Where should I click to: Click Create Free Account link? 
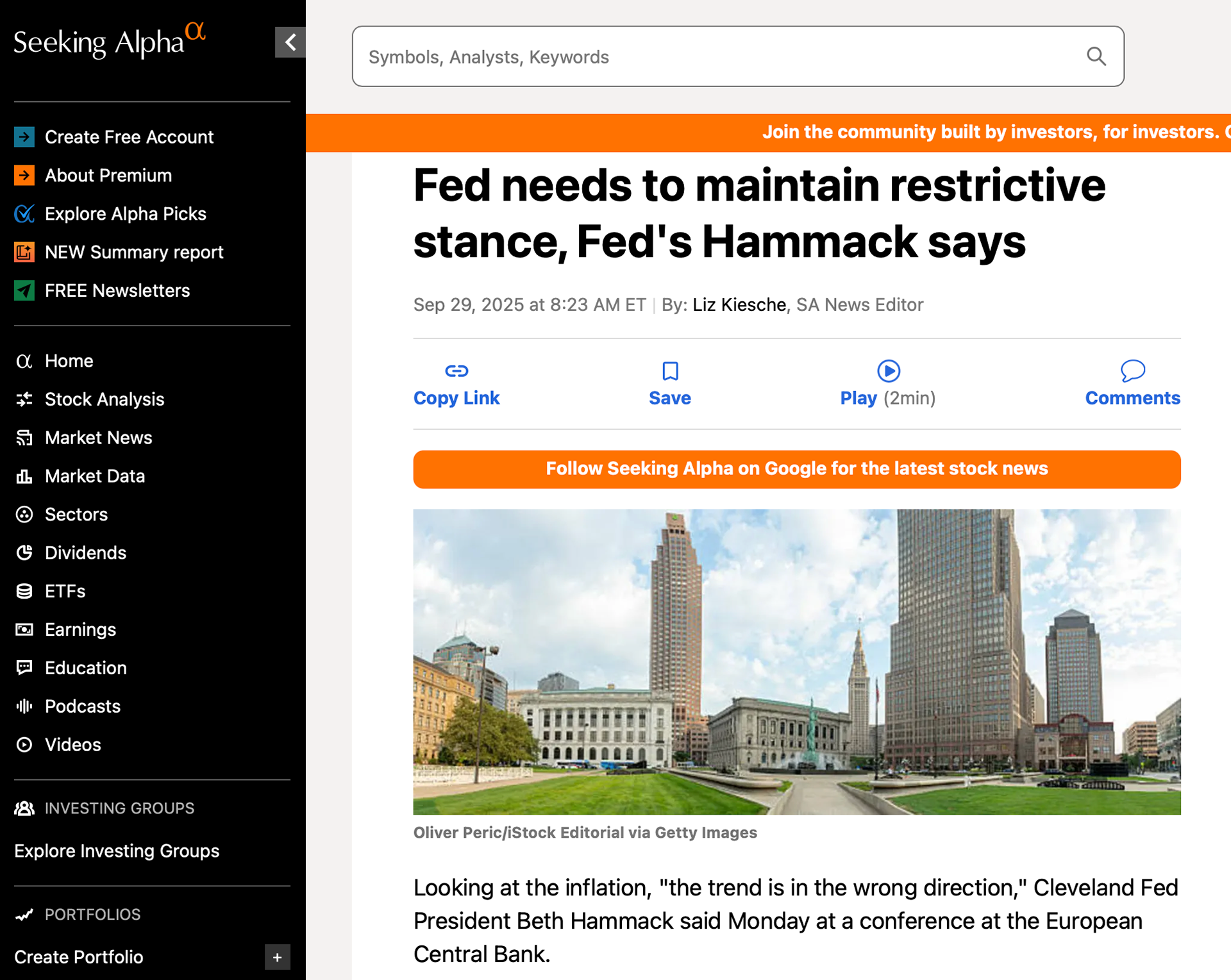pos(129,137)
